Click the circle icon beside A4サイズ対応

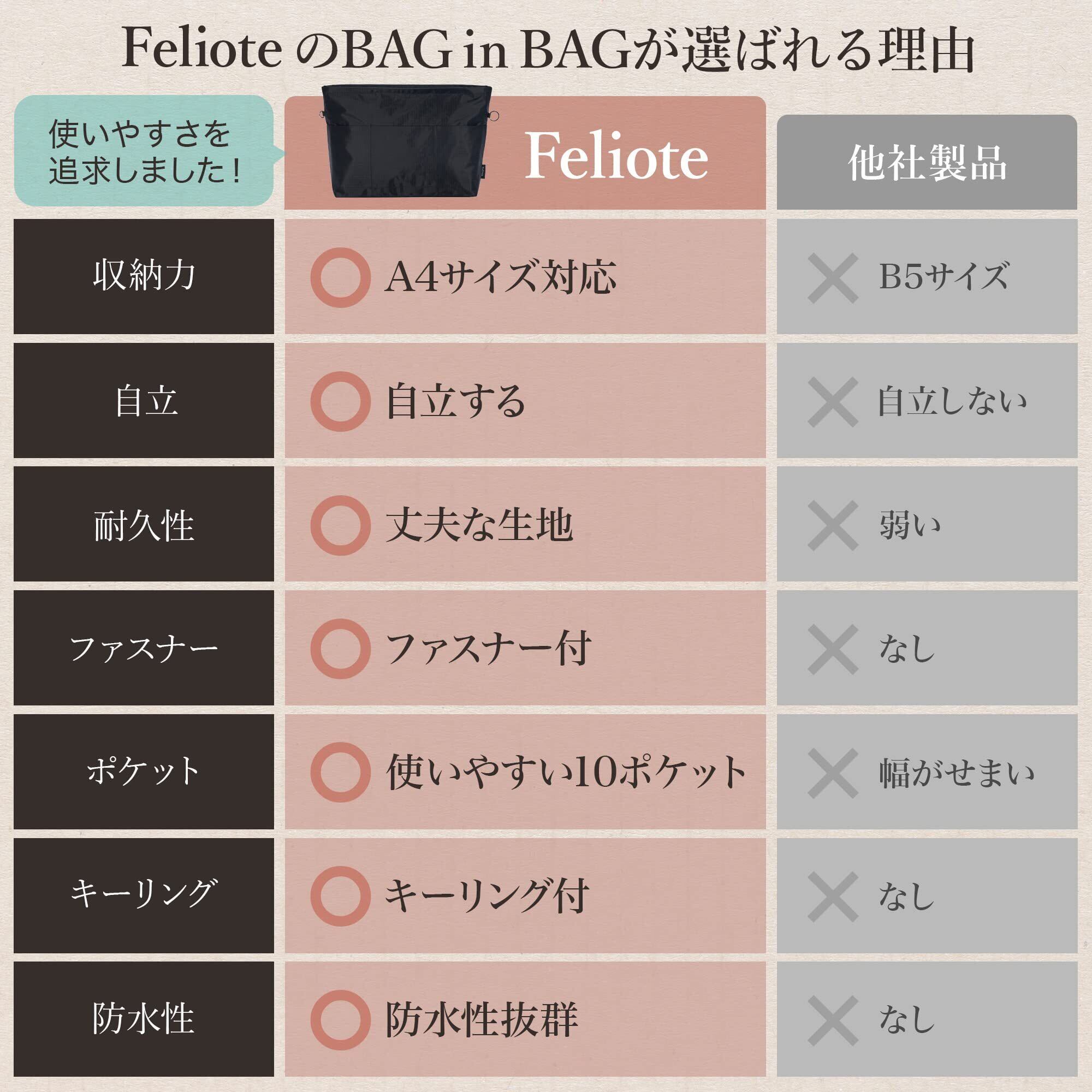(340, 277)
